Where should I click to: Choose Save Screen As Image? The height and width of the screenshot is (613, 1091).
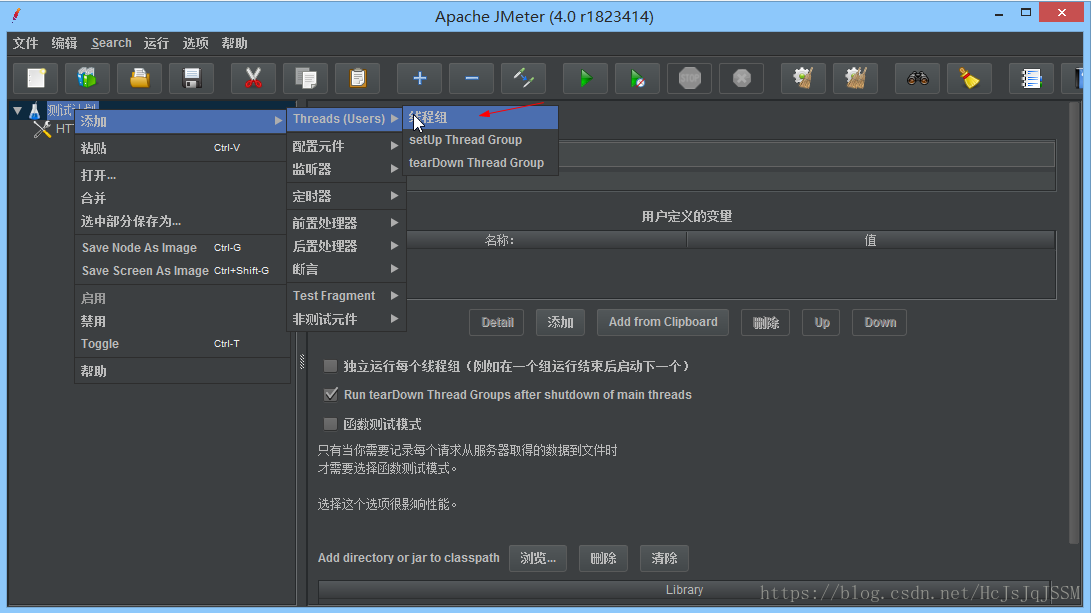click(x=180, y=271)
